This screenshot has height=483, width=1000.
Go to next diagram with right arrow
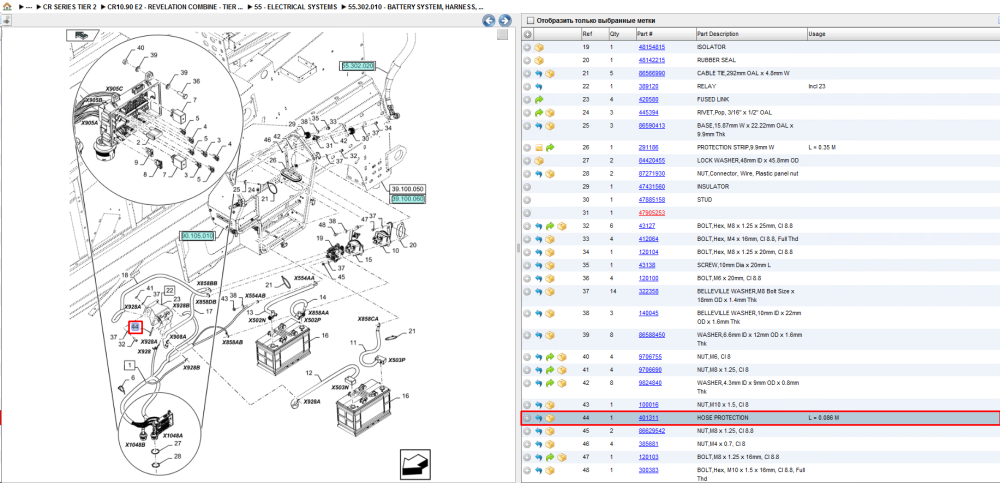click(x=504, y=20)
